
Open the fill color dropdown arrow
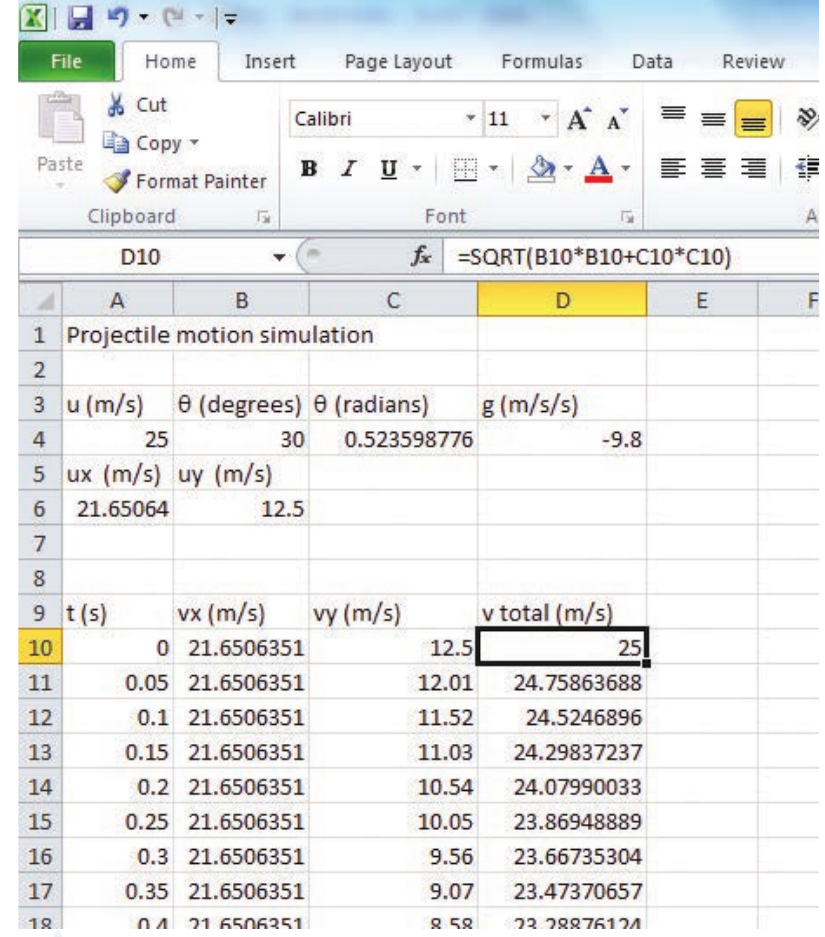[568, 169]
